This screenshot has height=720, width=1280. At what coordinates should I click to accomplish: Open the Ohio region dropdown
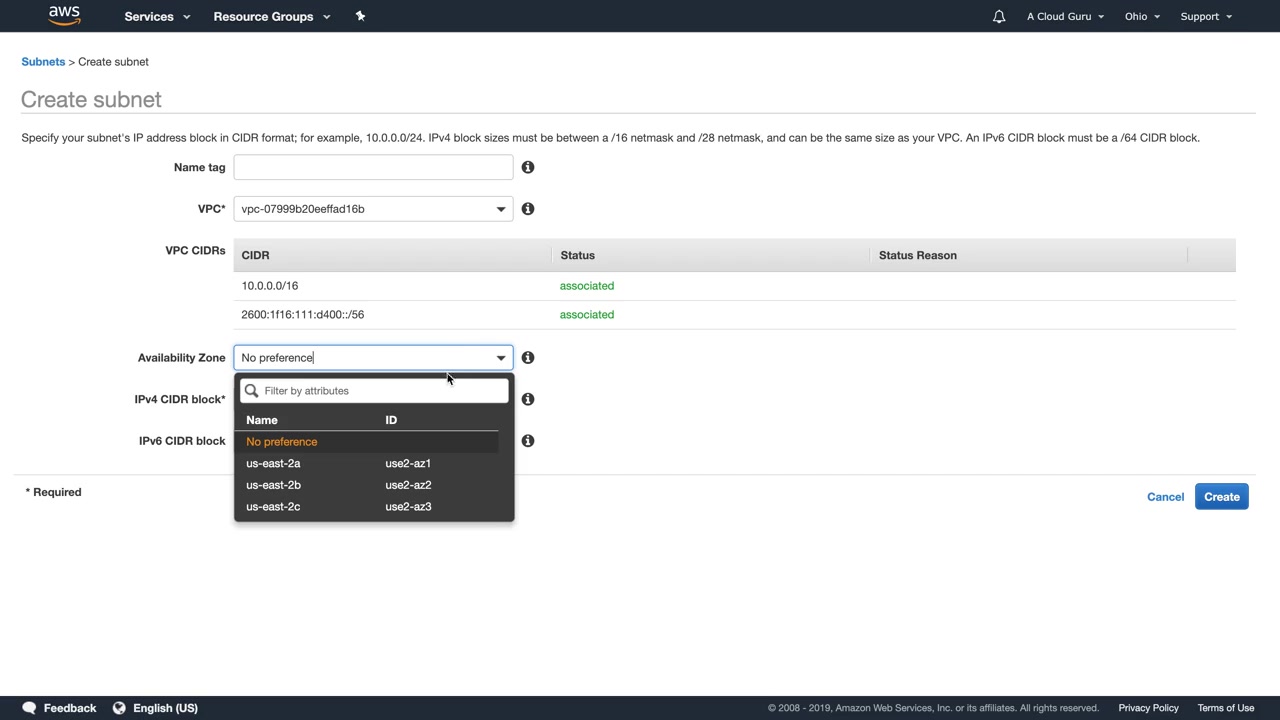1141,17
